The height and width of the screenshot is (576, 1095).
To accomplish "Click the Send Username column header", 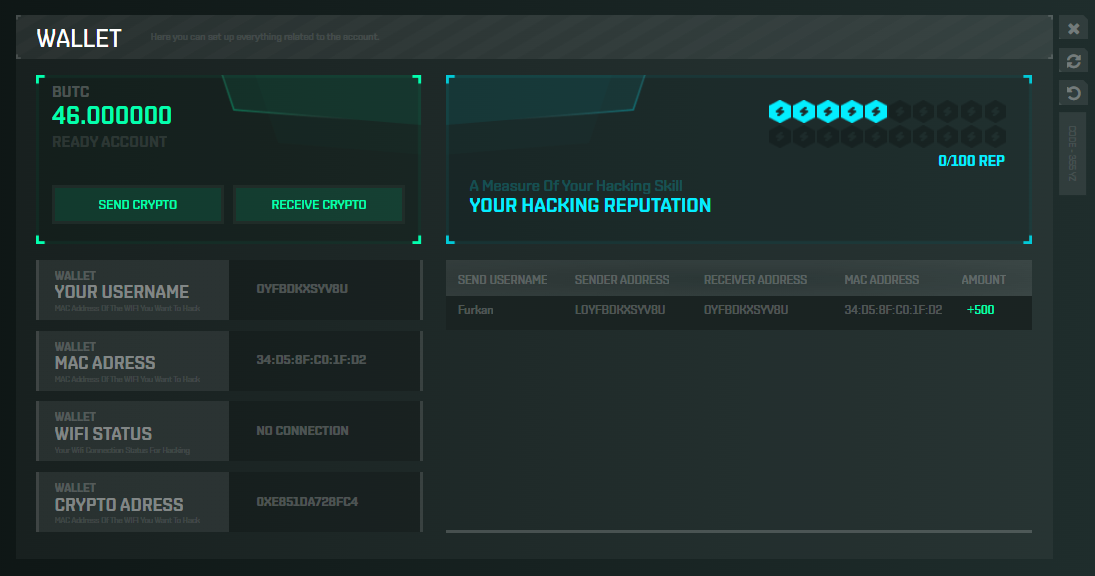I will pos(502,280).
